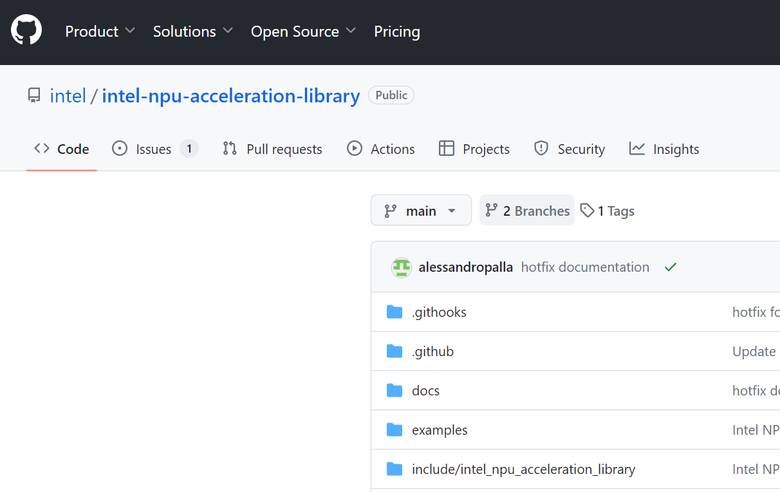Click the docs folder icon
This screenshot has height=492, width=780.
(394, 391)
